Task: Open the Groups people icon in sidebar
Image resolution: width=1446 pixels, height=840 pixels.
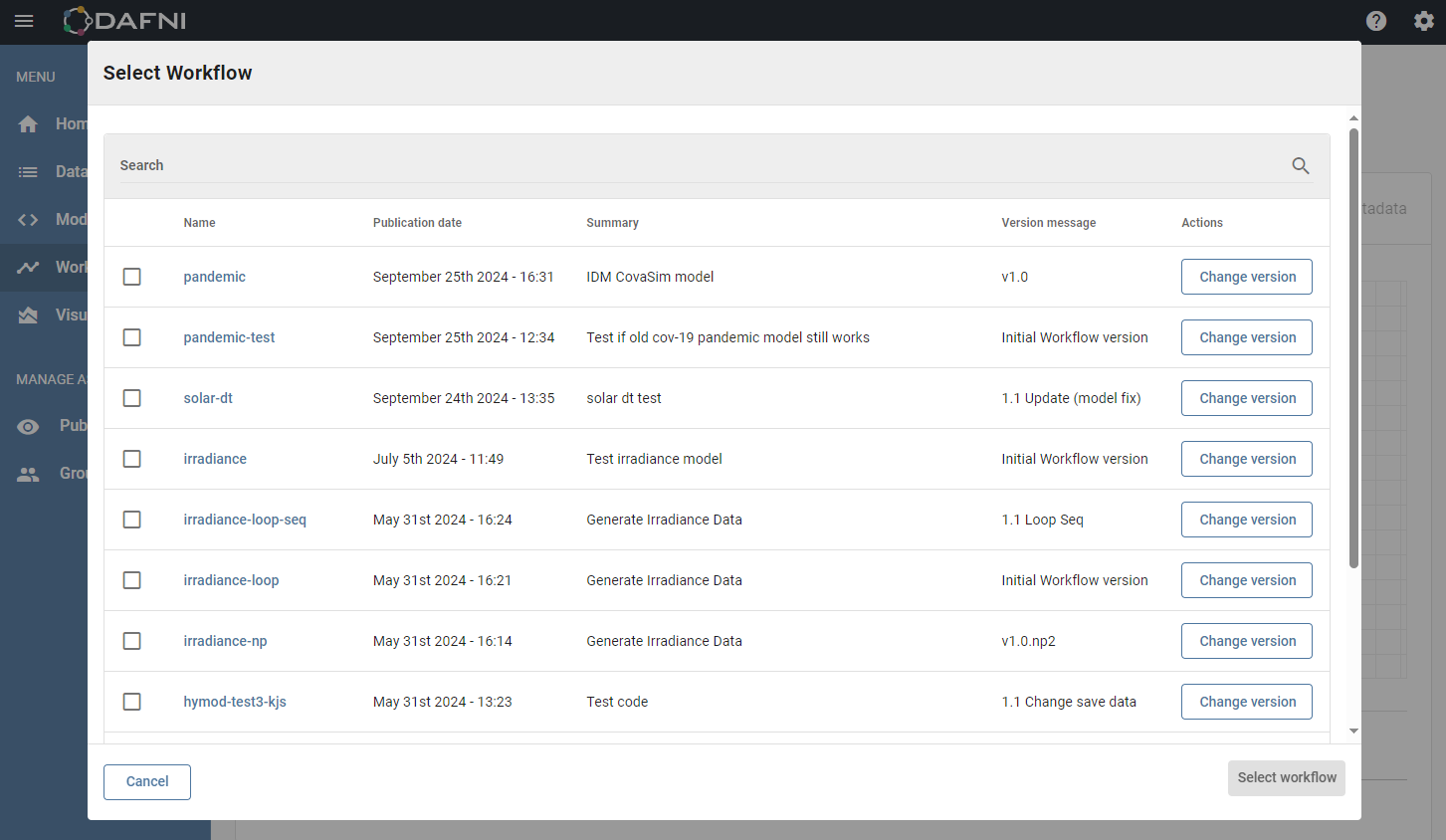Action: point(28,473)
